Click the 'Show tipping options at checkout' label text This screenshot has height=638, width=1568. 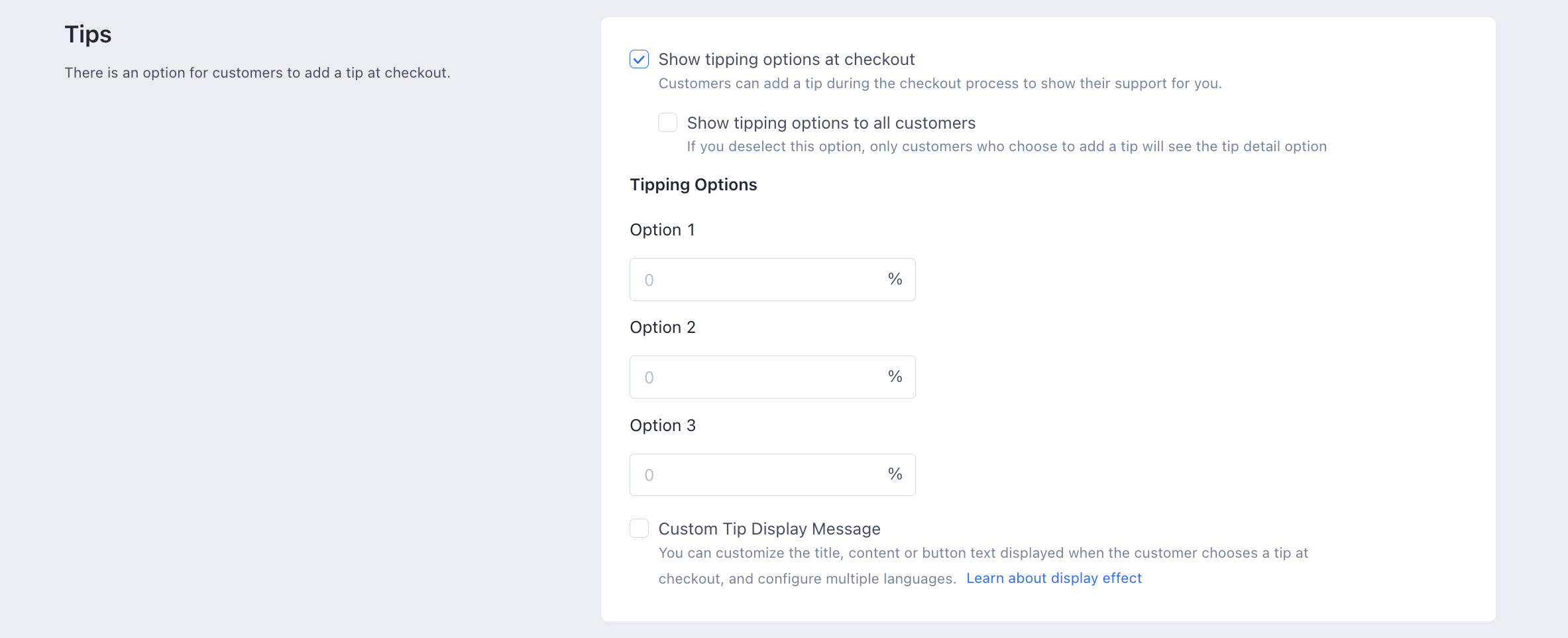[x=786, y=60]
